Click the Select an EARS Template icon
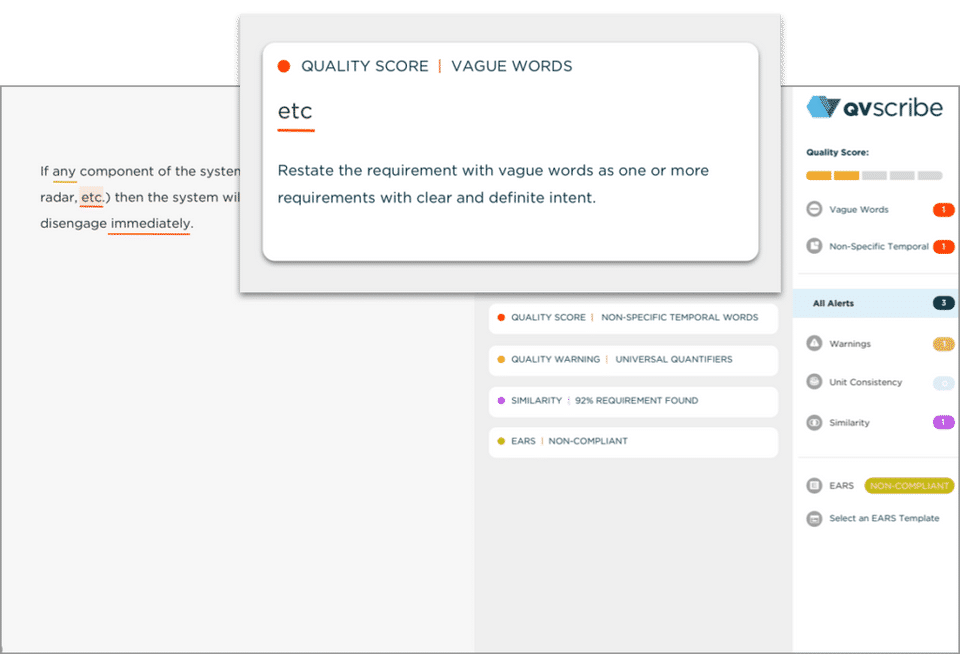Screen dimensions: 960x654 coord(814,519)
